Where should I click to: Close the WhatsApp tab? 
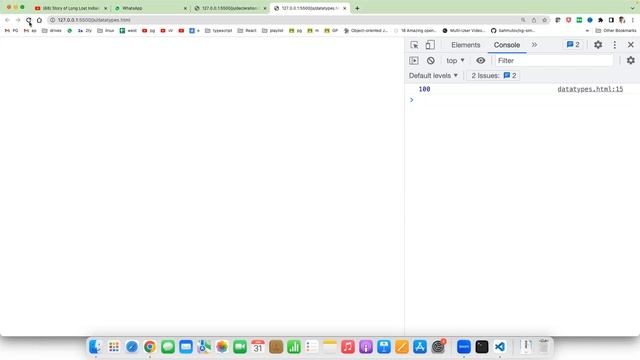[x=185, y=8]
